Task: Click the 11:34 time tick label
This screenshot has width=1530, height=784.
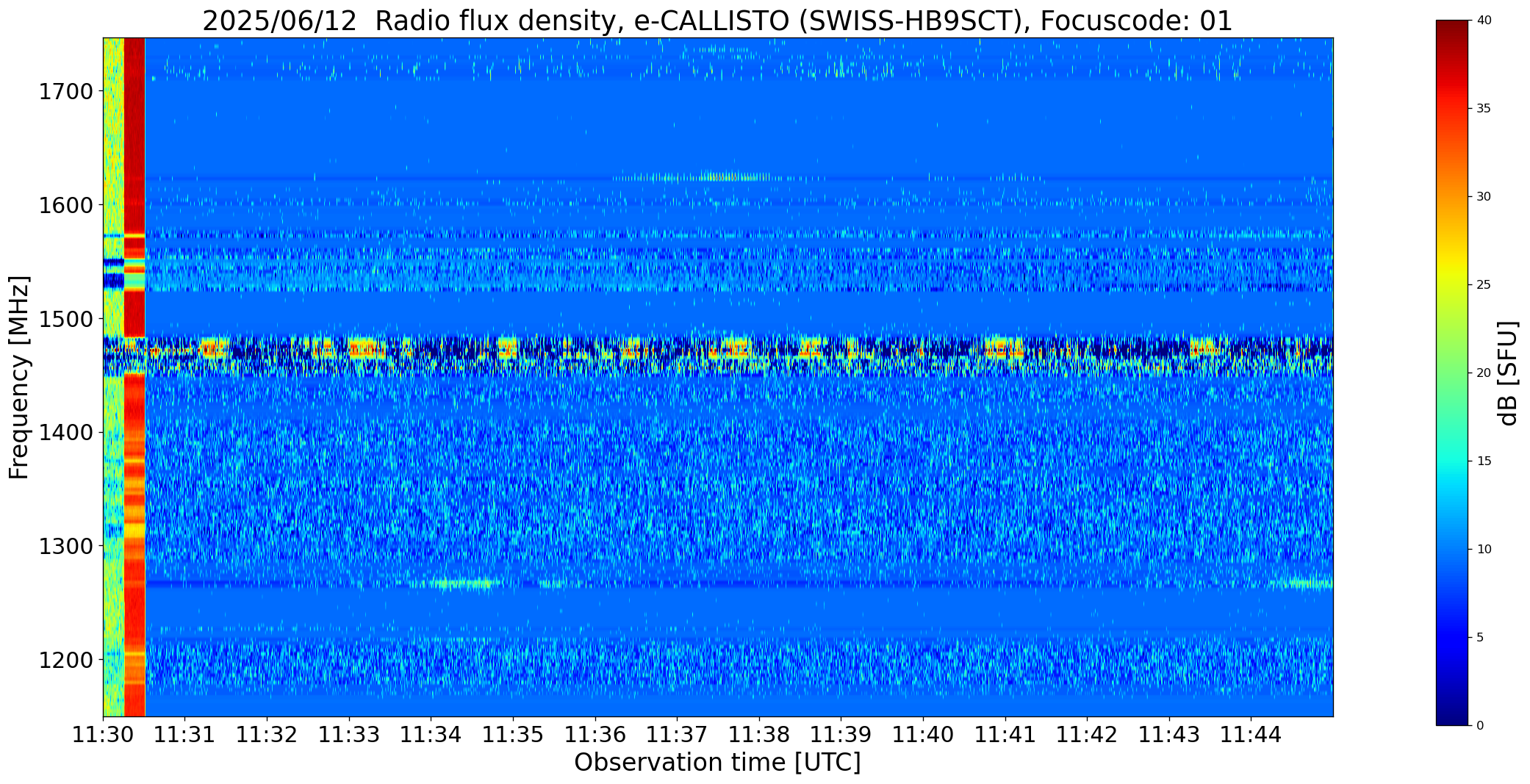Action: (431, 734)
